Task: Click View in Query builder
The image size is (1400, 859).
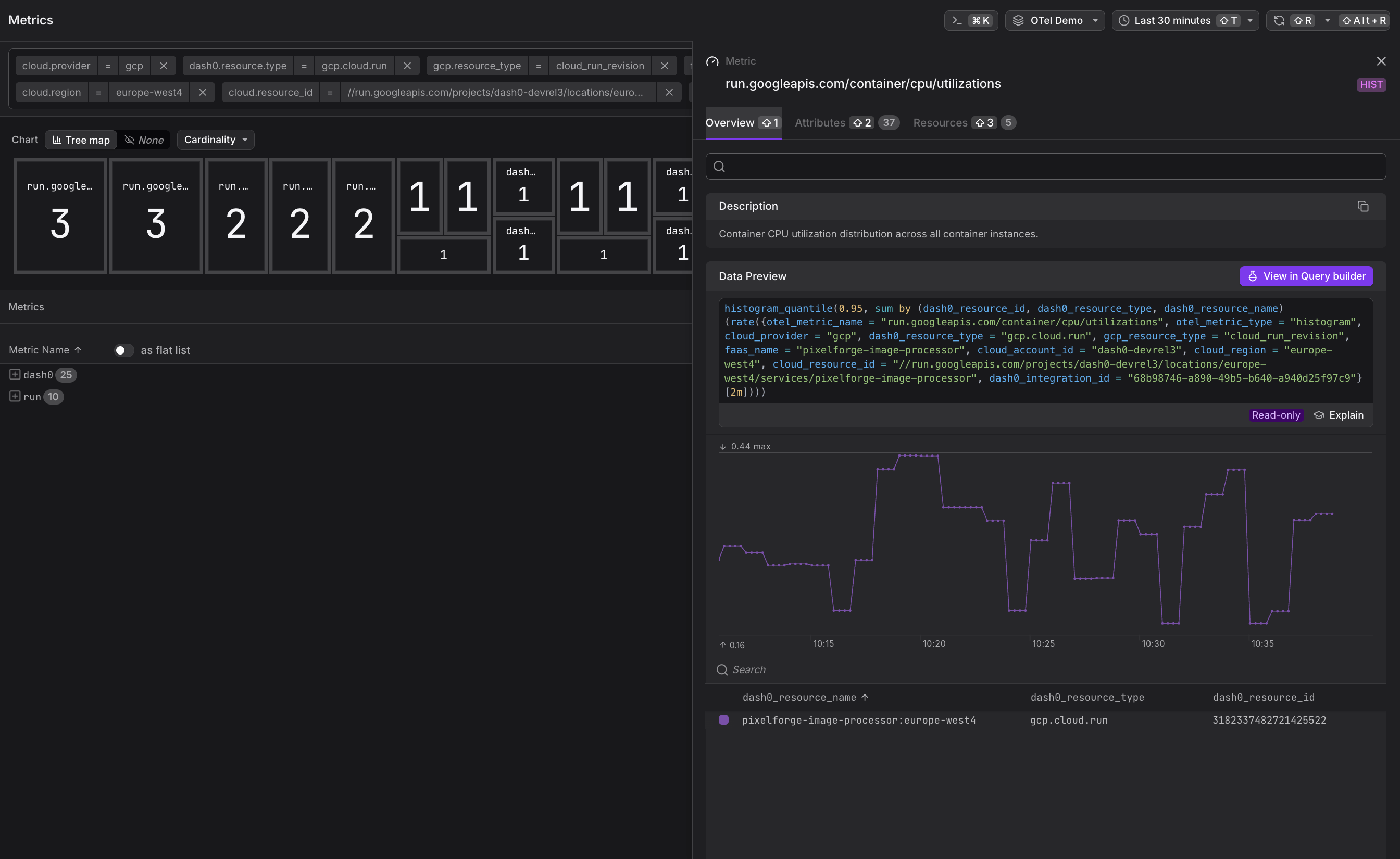Action: pyautogui.click(x=1306, y=276)
